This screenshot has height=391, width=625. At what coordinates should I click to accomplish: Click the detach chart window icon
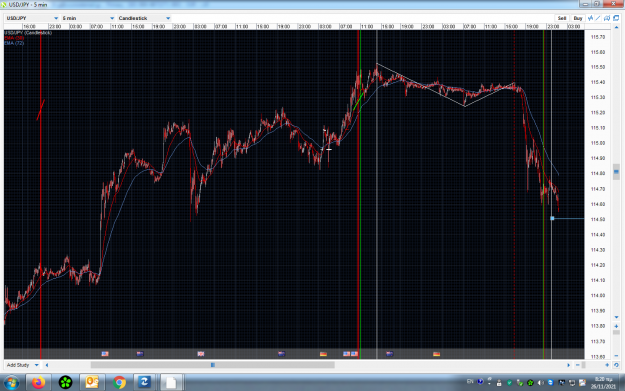616,18
